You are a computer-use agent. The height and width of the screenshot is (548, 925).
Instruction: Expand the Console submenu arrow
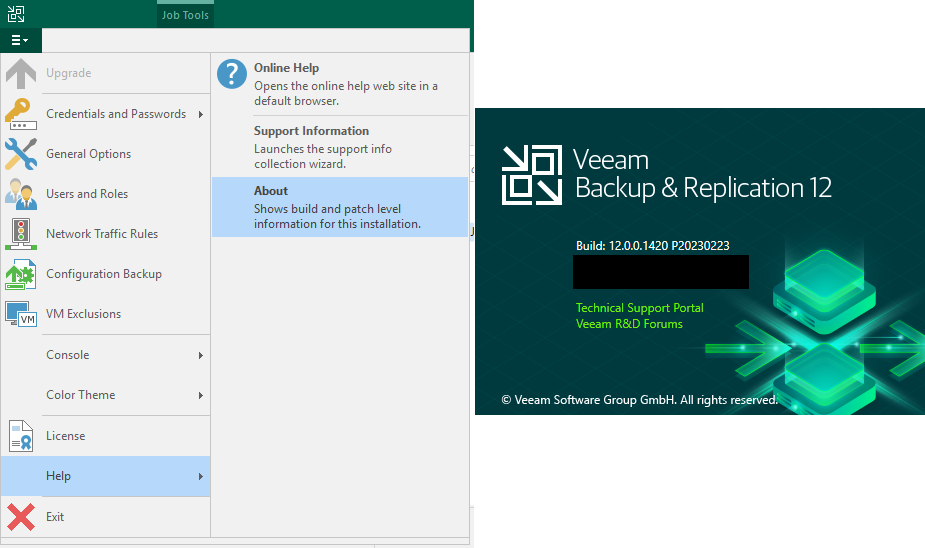click(201, 355)
